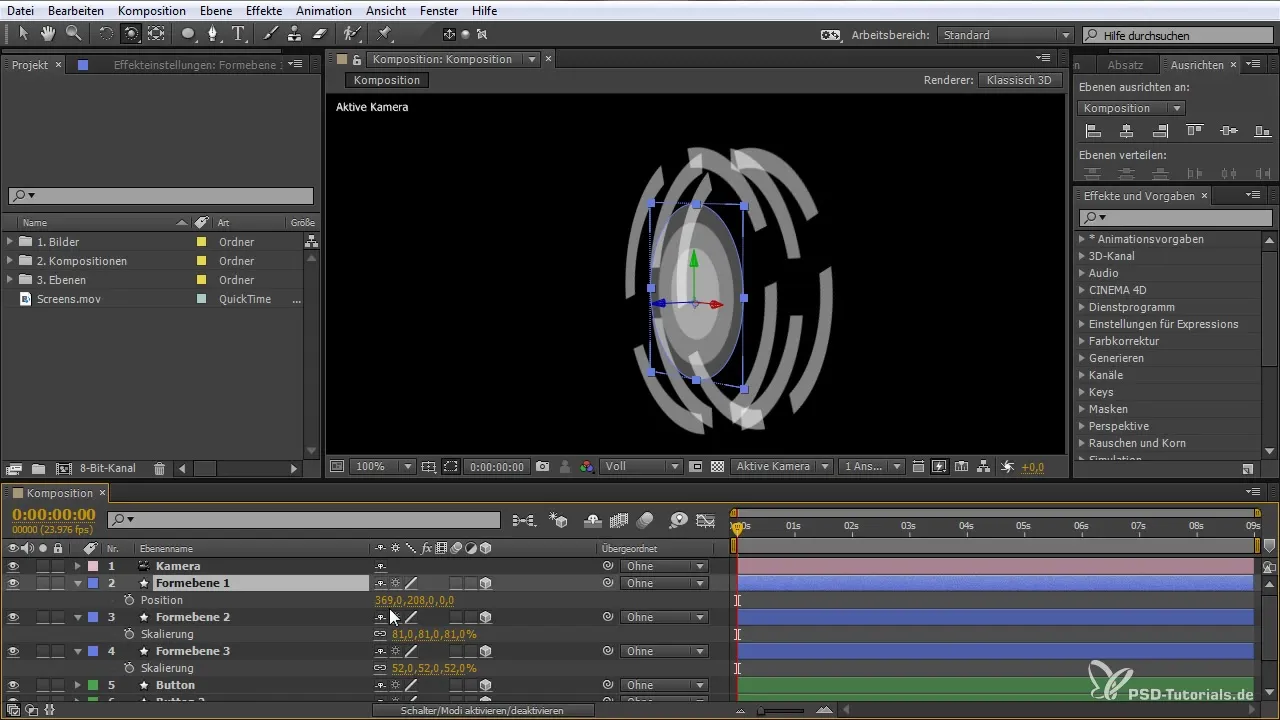Open the composition flowchart icon

(983, 466)
